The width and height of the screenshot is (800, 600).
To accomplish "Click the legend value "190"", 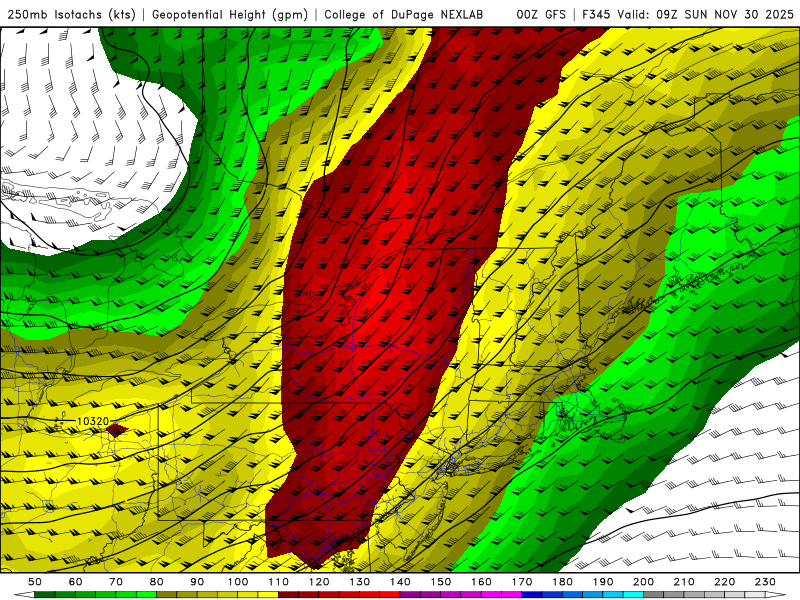I will click(x=603, y=582).
